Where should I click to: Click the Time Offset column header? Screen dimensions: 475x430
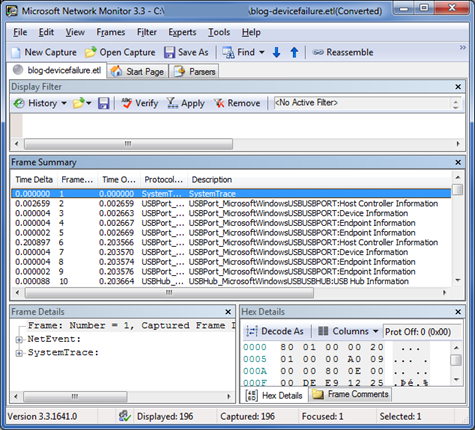point(119,180)
